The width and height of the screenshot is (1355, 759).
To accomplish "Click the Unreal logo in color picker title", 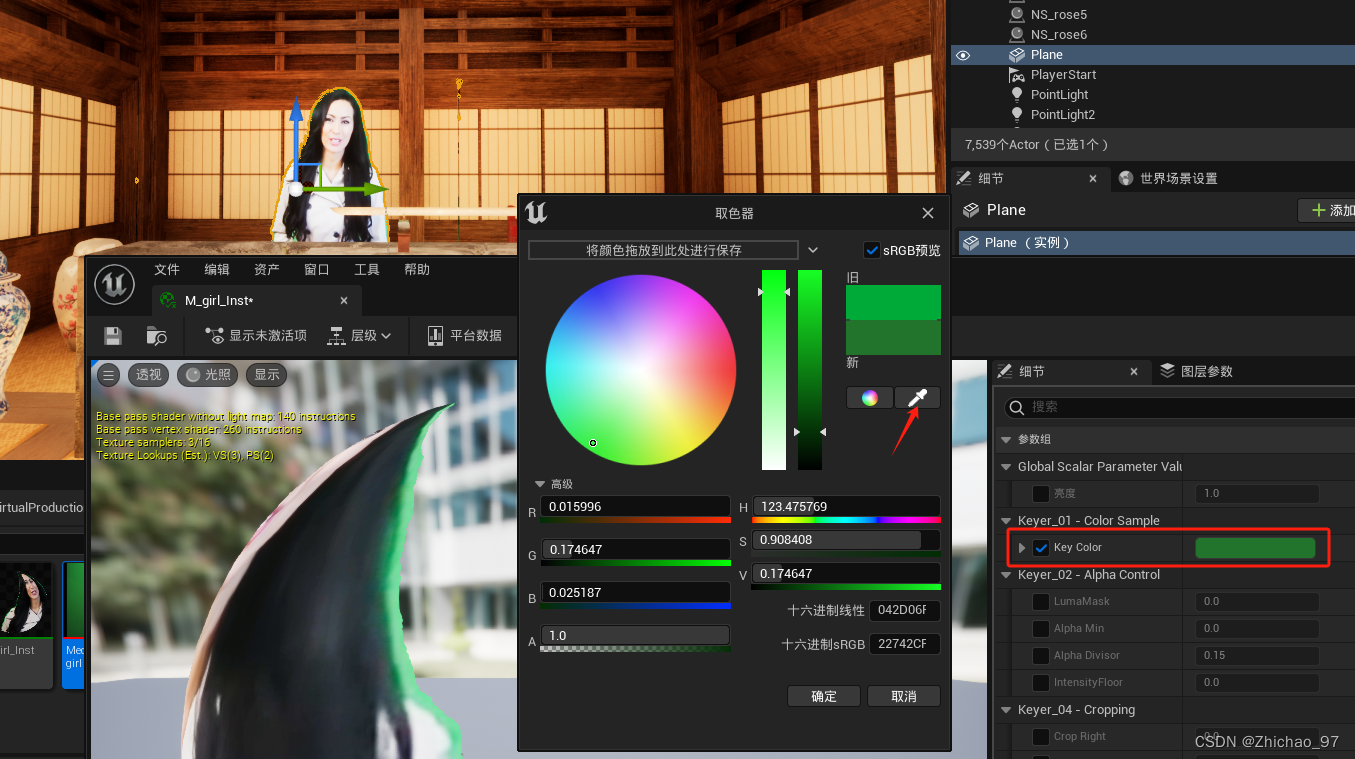I will [x=537, y=213].
